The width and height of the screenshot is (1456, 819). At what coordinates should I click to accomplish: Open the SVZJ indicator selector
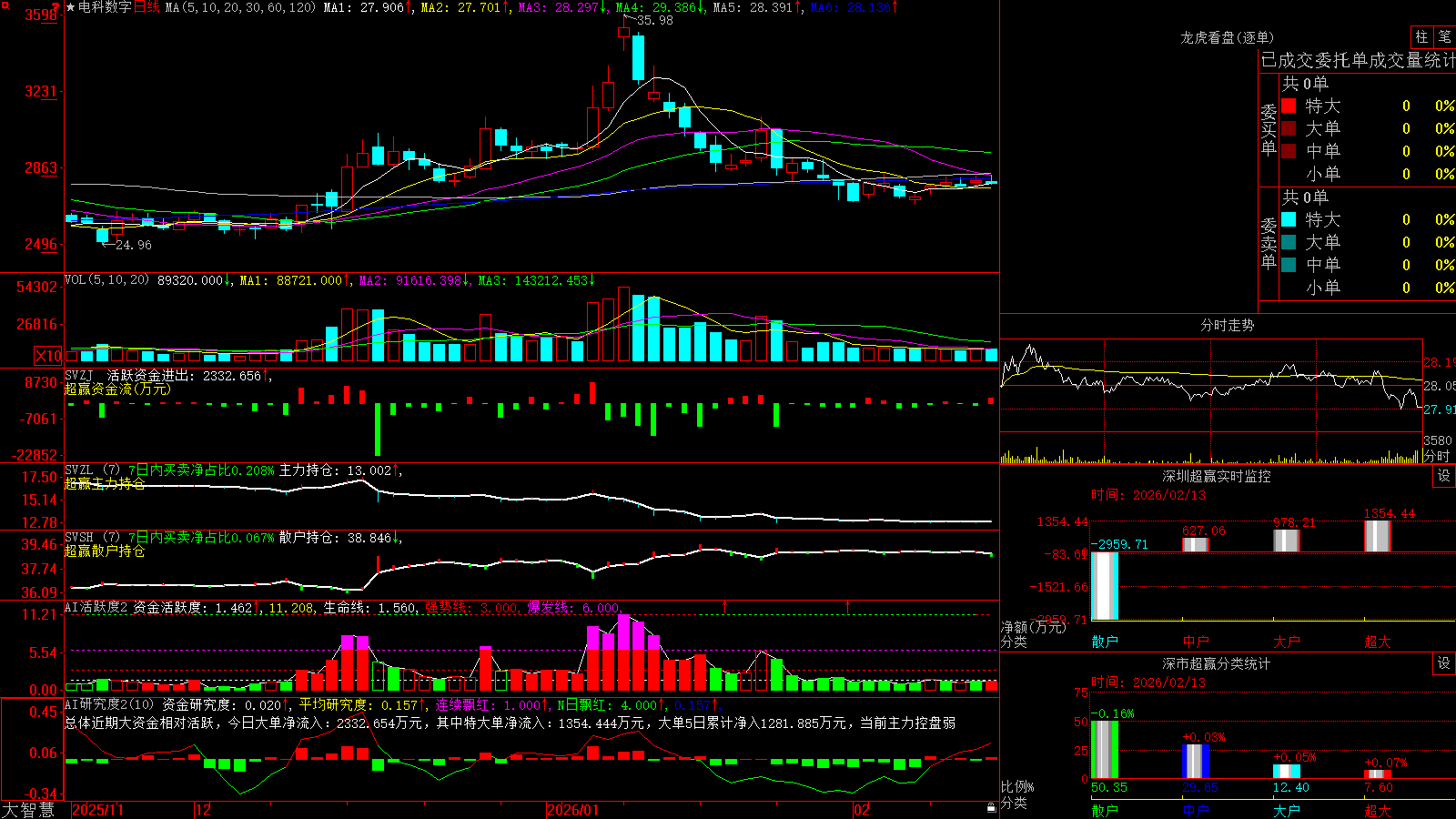79,375
